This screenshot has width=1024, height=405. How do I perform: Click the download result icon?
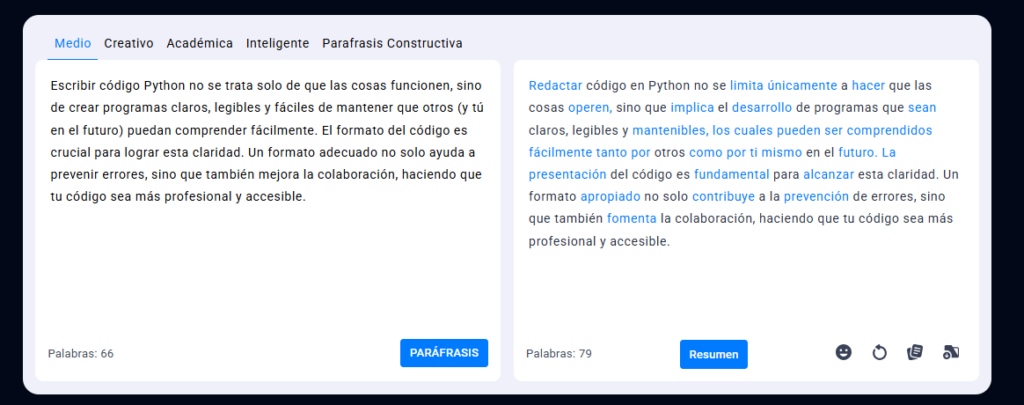[951, 352]
